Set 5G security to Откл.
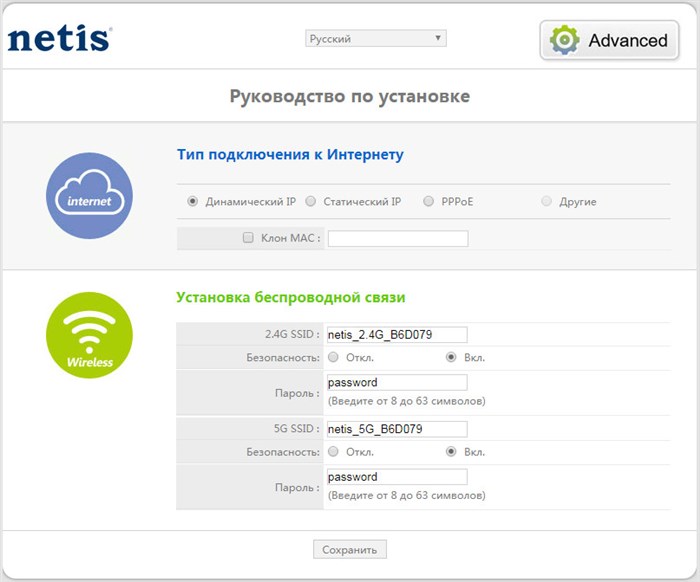Image resolution: width=700 pixels, height=582 pixels. point(333,452)
